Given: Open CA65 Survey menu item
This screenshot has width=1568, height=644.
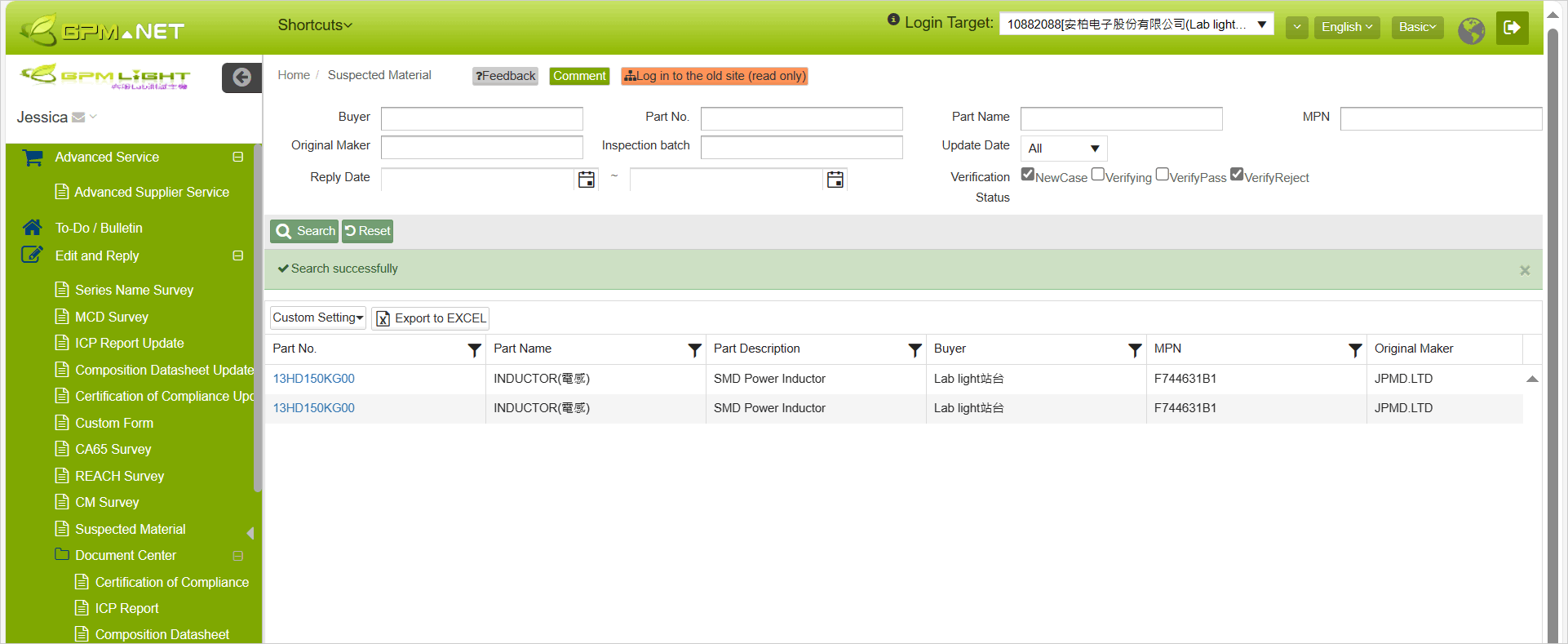Looking at the screenshot, I should pos(113,449).
